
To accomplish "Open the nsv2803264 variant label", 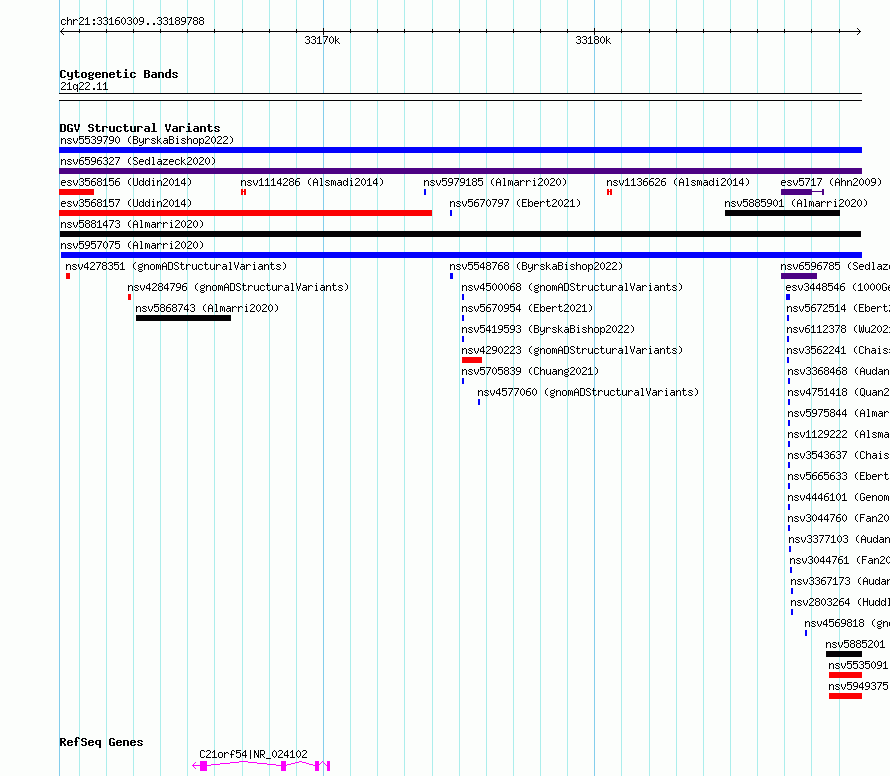I will (x=840, y=602).
